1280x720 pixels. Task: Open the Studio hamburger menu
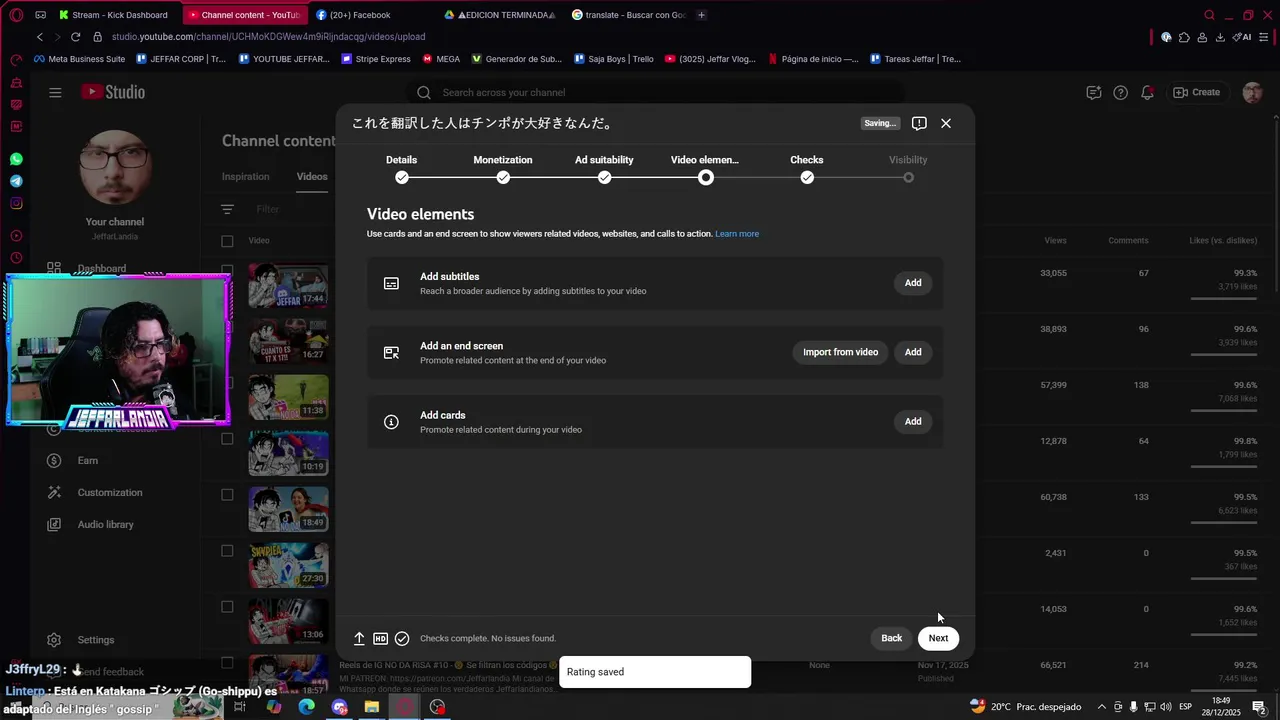[x=55, y=92]
